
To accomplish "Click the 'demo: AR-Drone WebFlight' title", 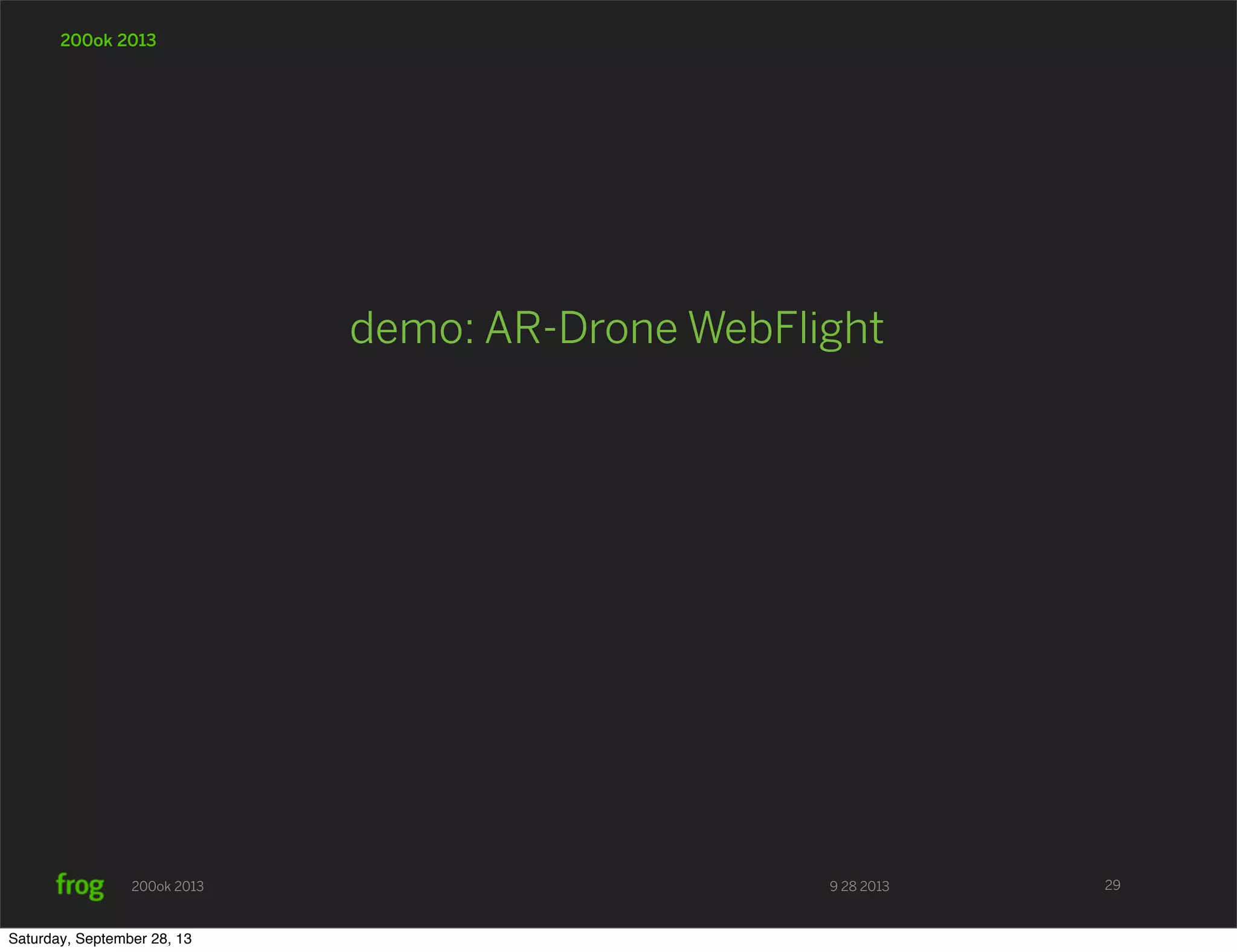I will 617,328.
